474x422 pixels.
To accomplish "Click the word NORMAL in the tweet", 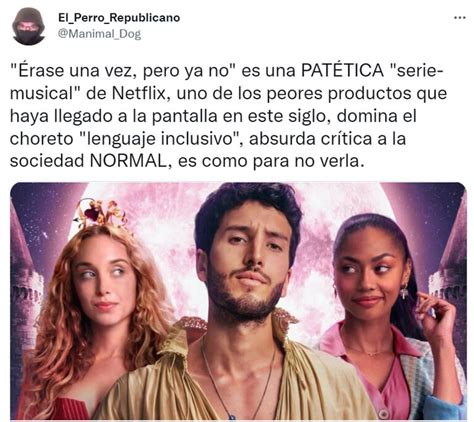I will tap(128, 161).
